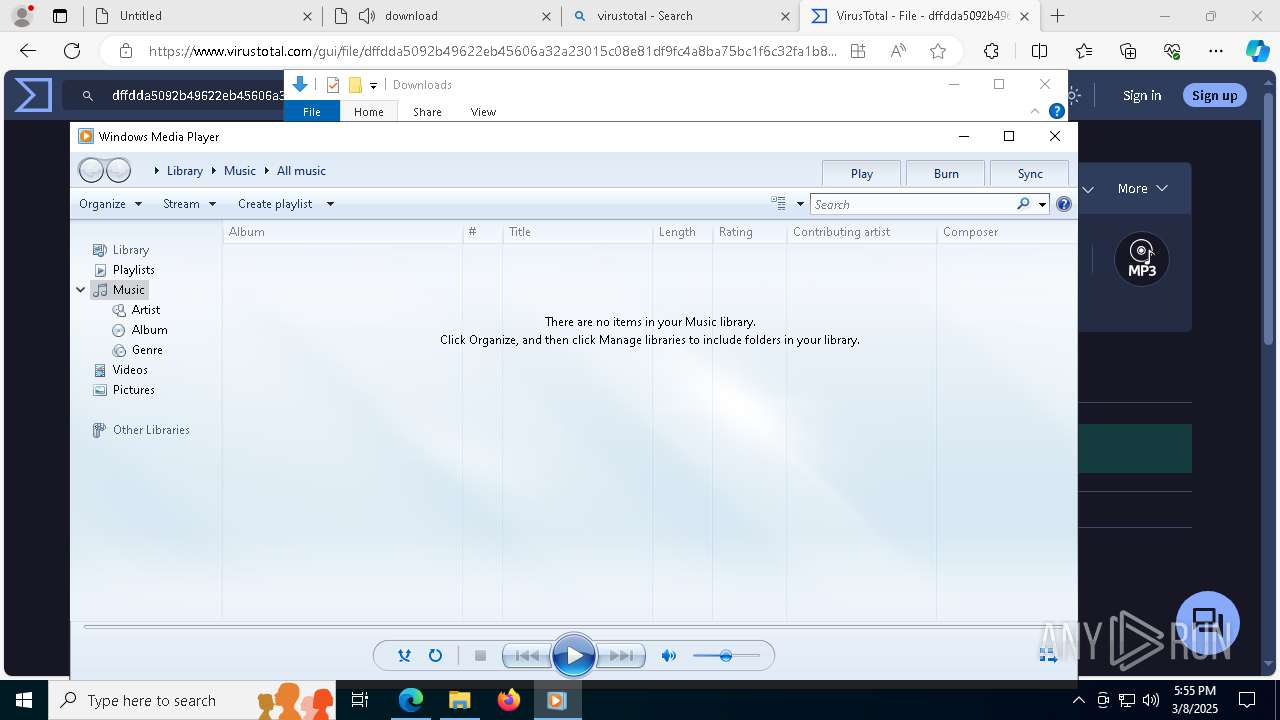Viewport: 1280px width, 720px height.
Task: Sort by the Composer column header
Action: [x=1006, y=232]
